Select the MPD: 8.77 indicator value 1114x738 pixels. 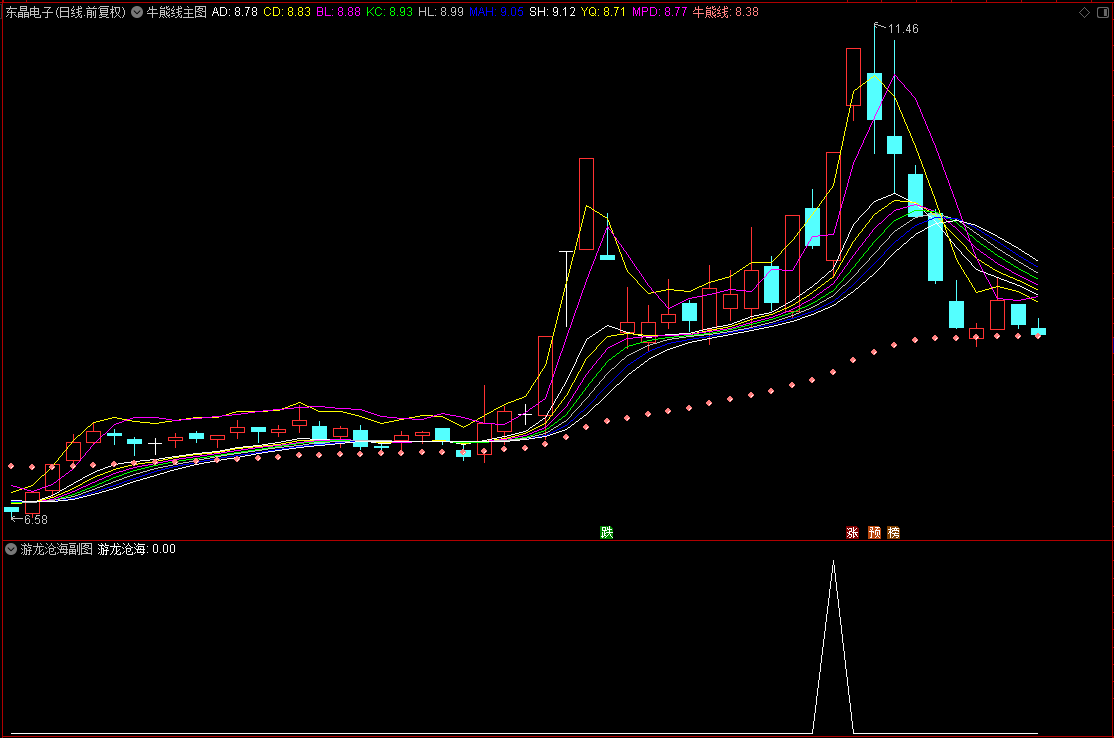tap(659, 12)
